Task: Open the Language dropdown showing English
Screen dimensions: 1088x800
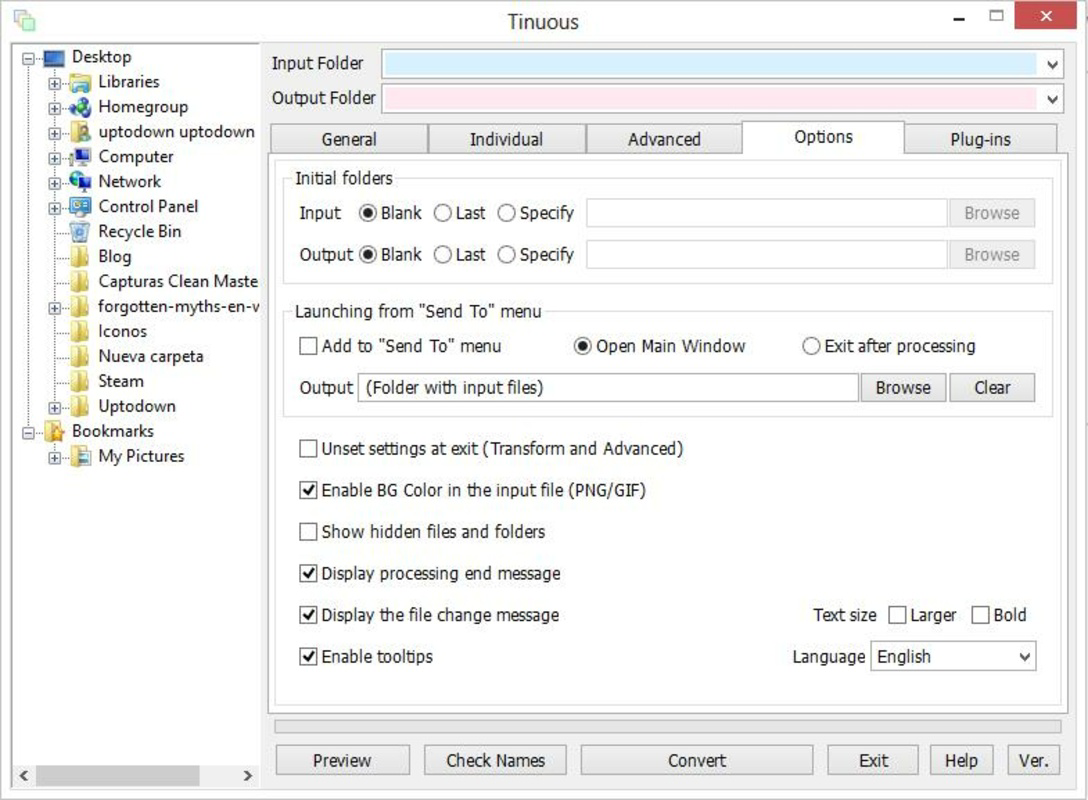Action: pyautogui.click(x=953, y=656)
